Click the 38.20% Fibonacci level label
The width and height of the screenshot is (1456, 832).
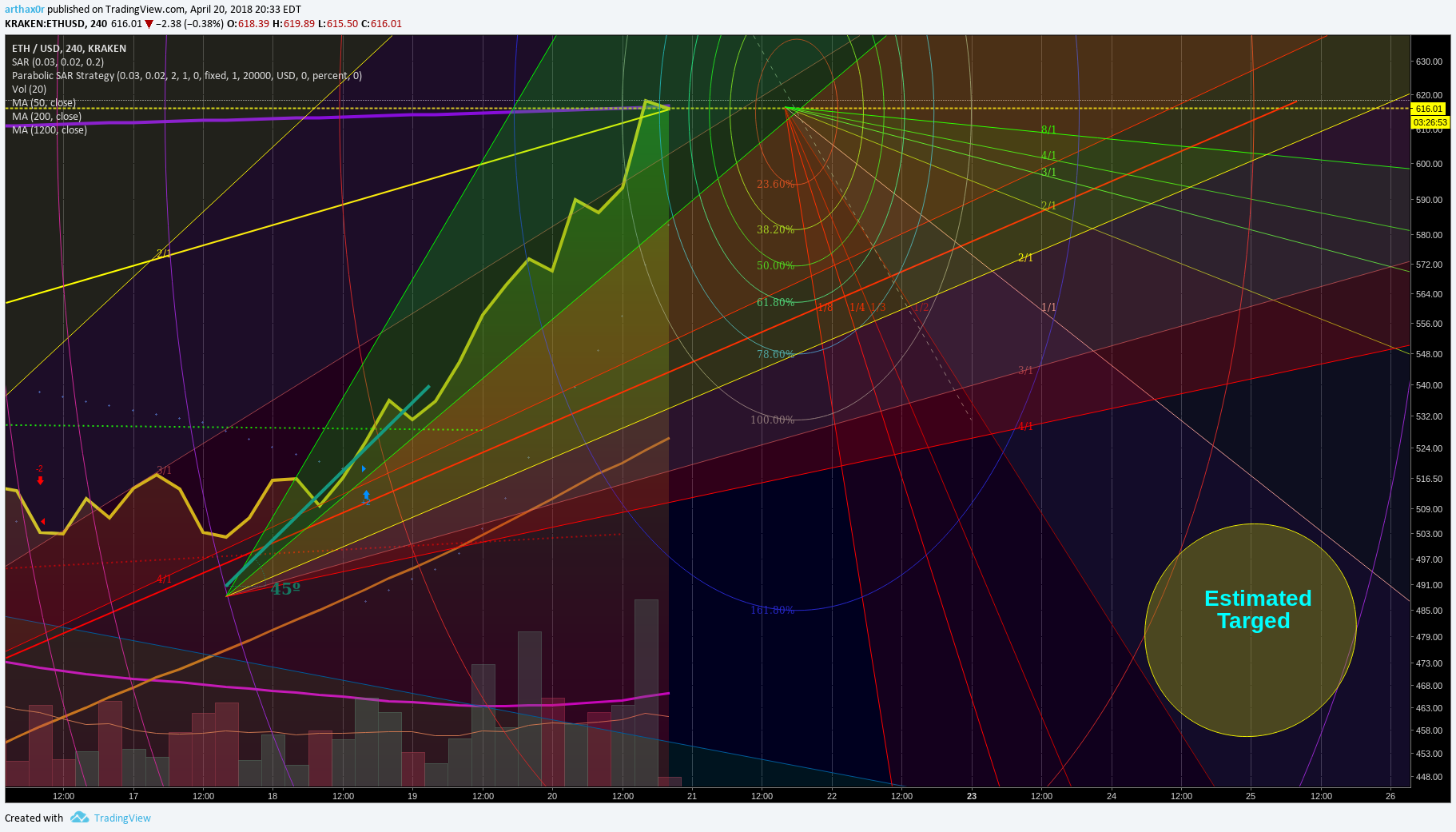776,229
